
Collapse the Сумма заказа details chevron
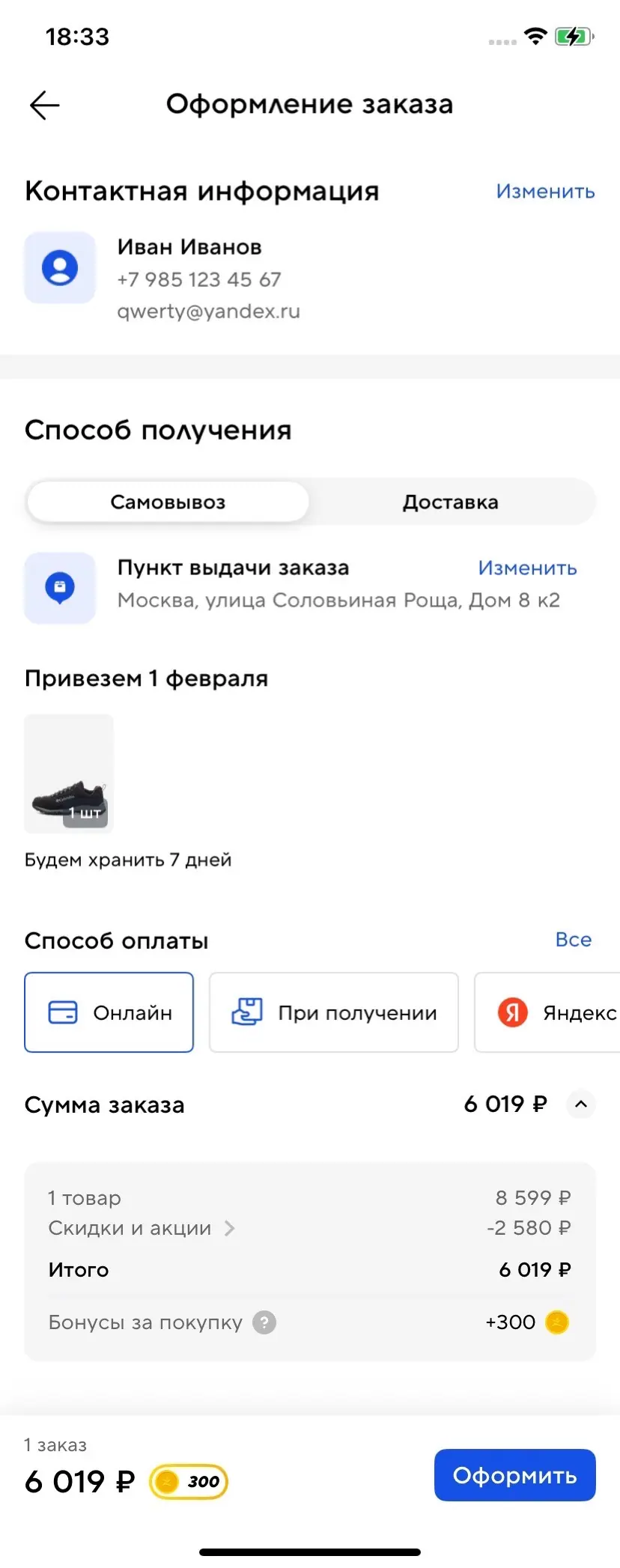click(x=580, y=1104)
